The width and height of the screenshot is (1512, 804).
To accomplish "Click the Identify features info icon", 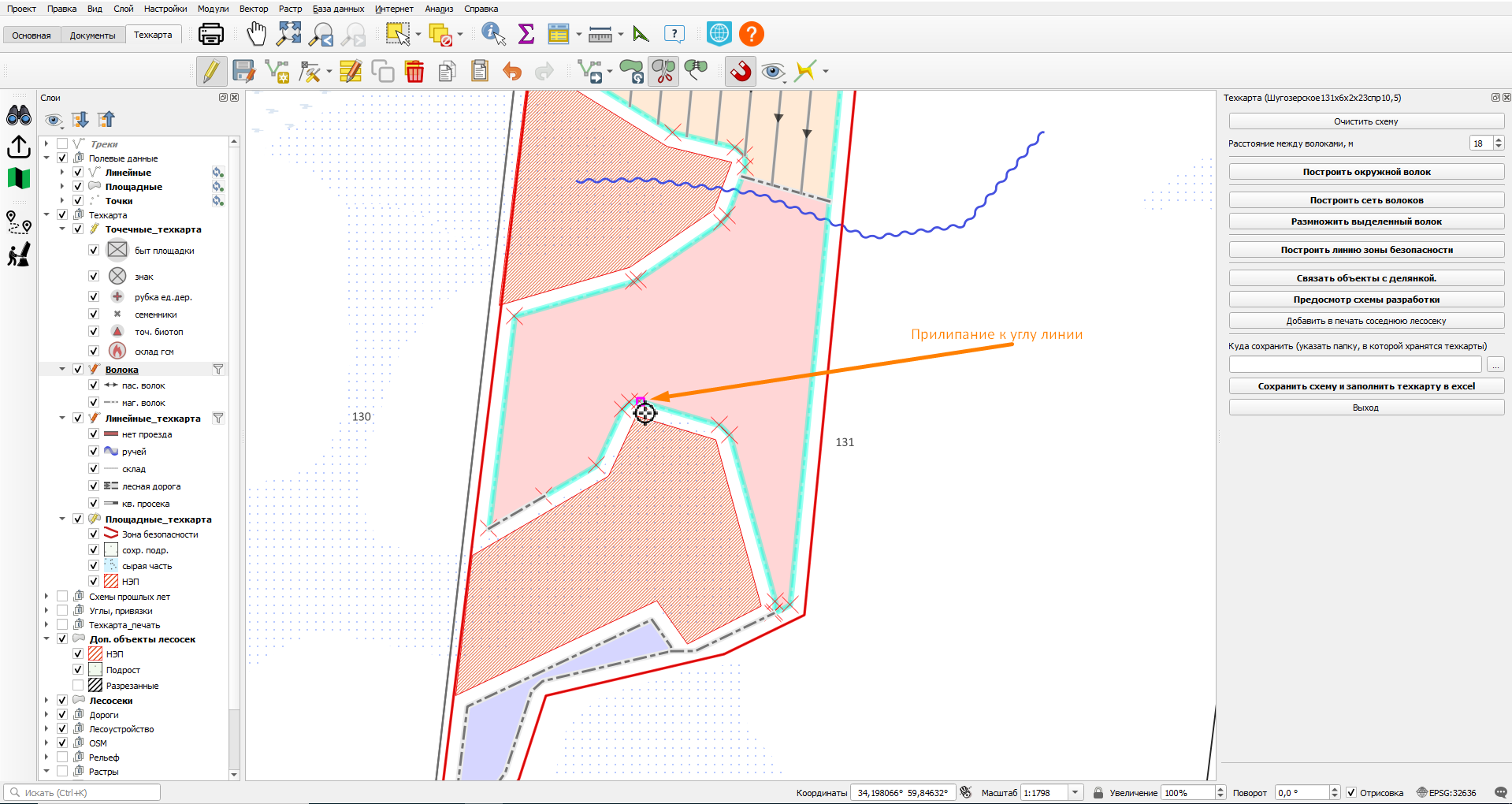I will (493, 34).
